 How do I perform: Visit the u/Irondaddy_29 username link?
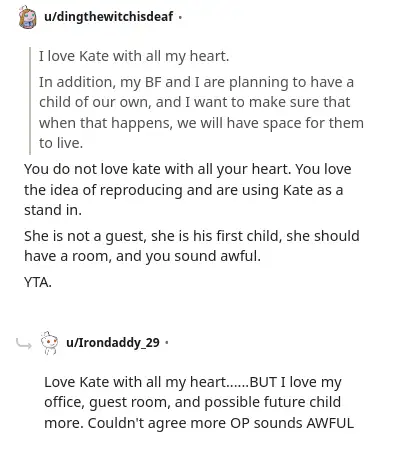pyautogui.click(x=113, y=342)
